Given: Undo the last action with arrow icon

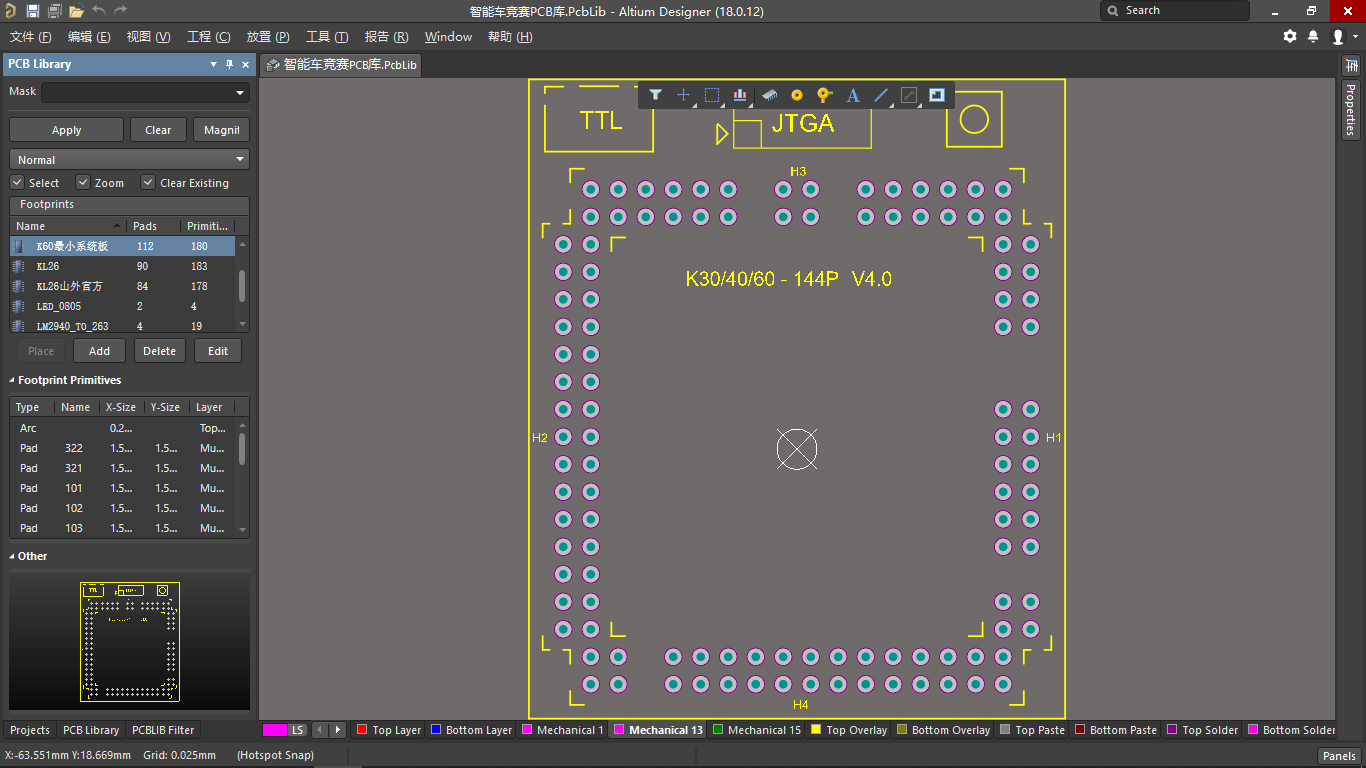Looking at the screenshot, I should (99, 10).
